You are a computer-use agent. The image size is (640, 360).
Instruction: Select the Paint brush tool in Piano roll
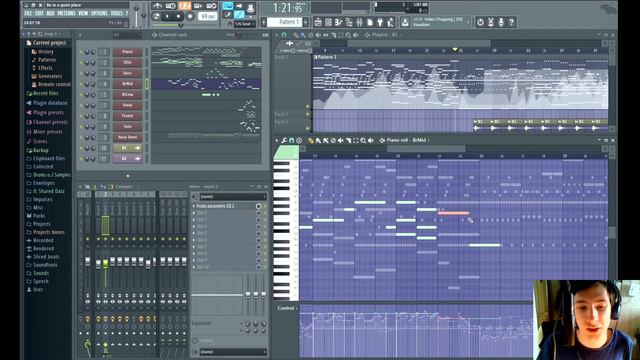318,140
